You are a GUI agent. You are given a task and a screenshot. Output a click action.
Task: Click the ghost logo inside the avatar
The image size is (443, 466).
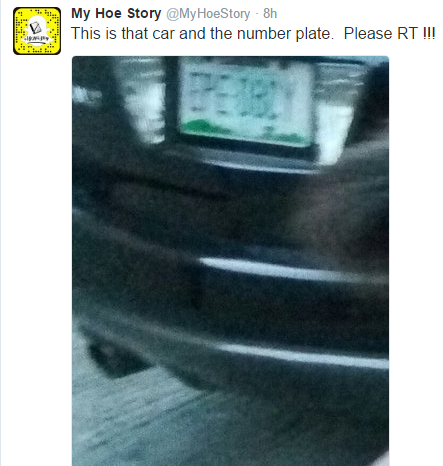[x=37, y=31]
